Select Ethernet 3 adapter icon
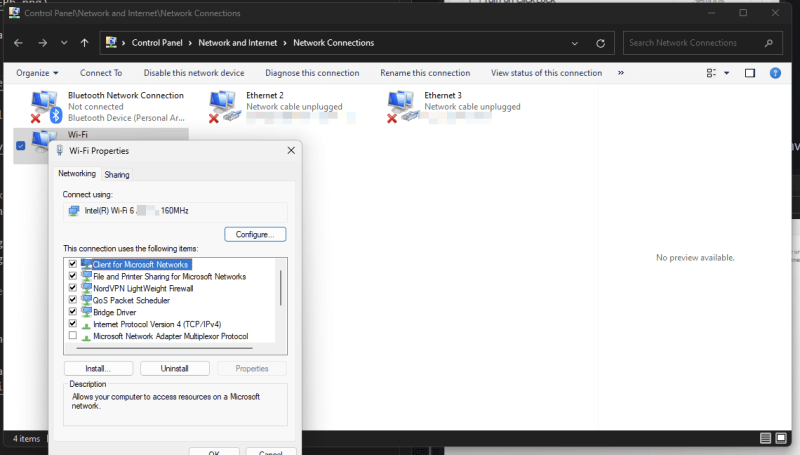The height and width of the screenshot is (455, 800). coord(402,106)
